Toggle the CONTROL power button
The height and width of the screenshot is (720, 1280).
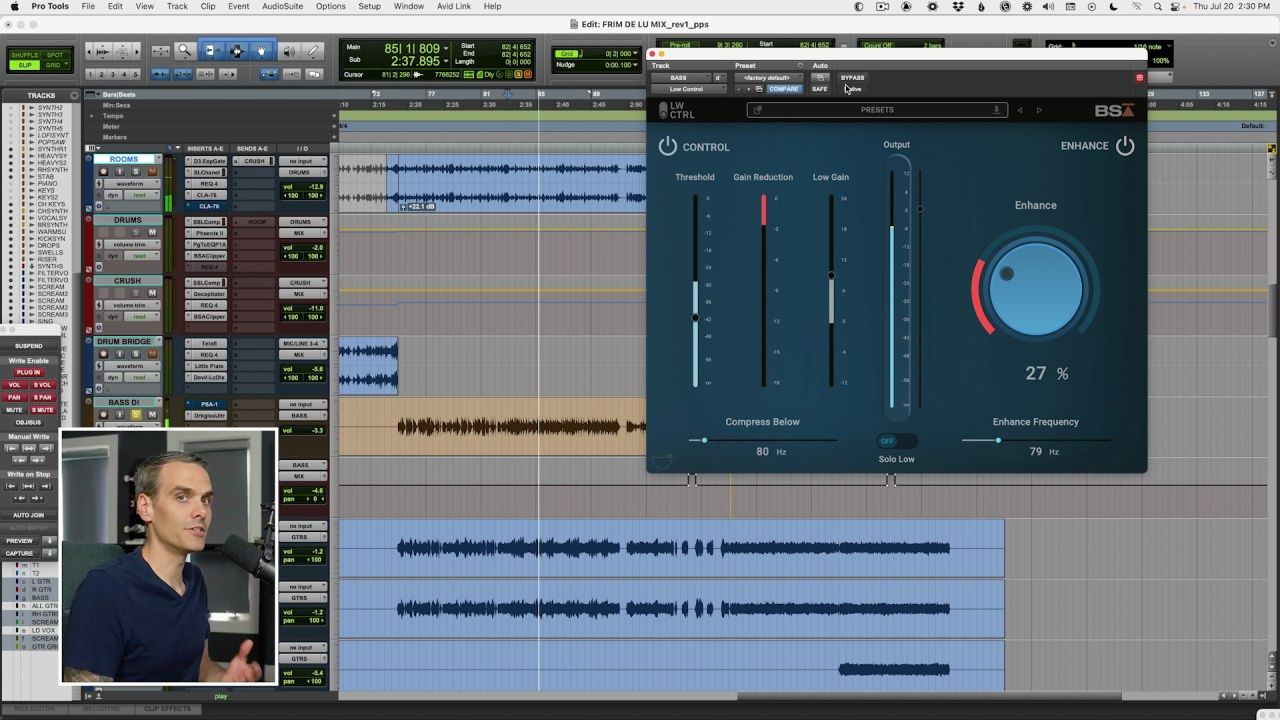click(667, 146)
